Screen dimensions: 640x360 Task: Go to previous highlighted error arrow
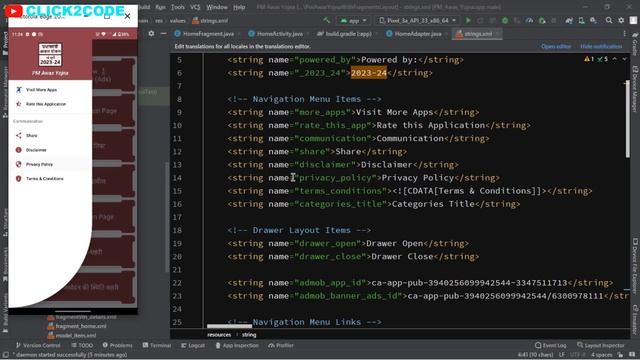click(615, 59)
